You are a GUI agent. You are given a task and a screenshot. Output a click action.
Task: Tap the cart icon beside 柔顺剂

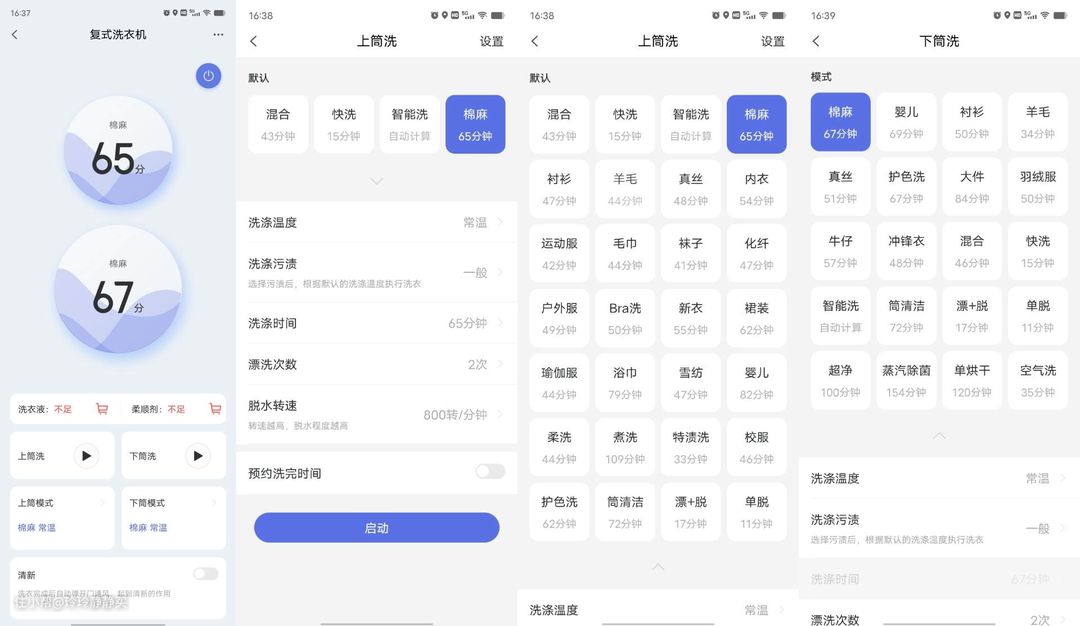[x=215, y=409]
